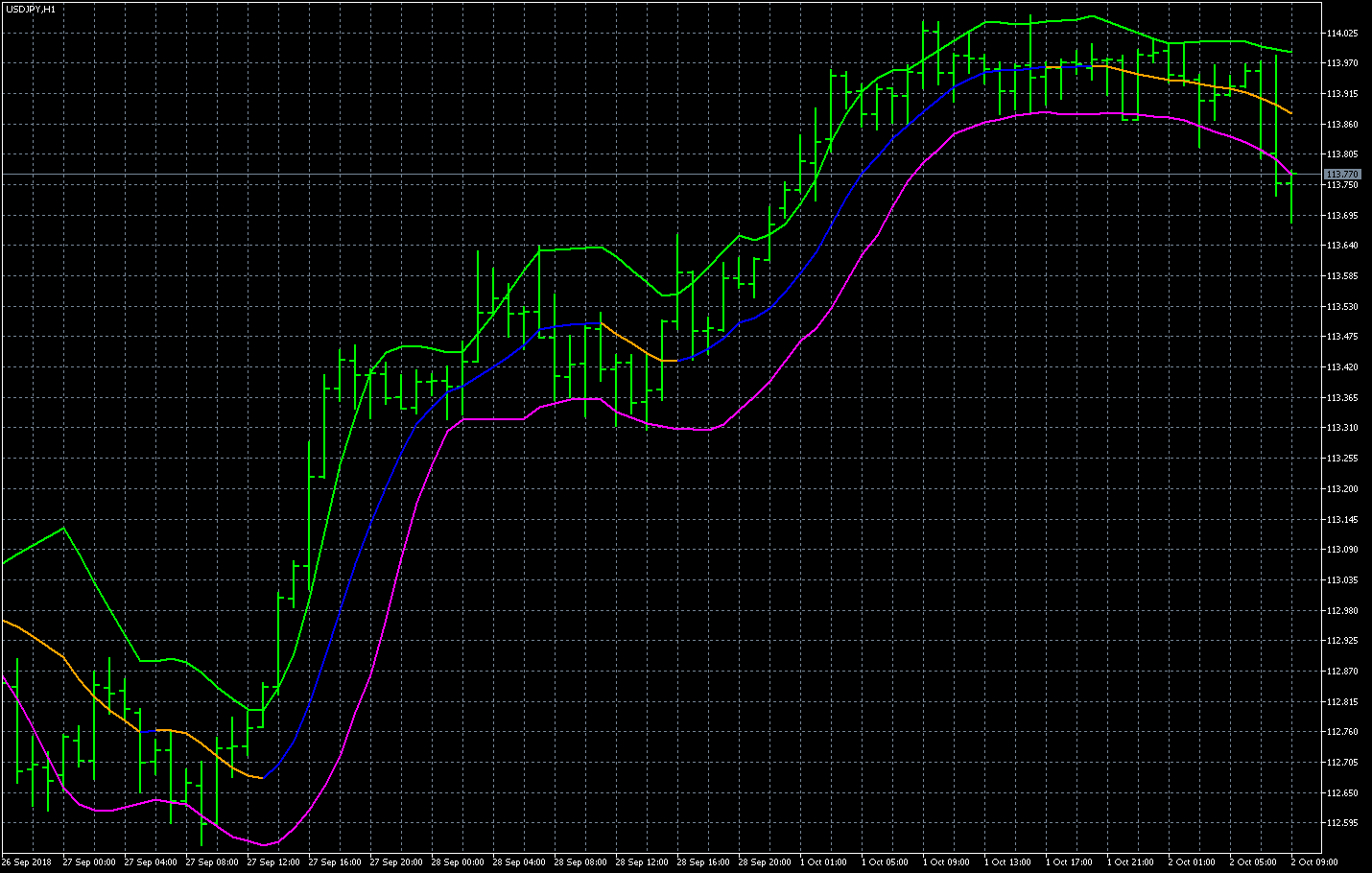Click the 112.925 price axis label
Screen dimensions: 1372x873
[1342, 641]
